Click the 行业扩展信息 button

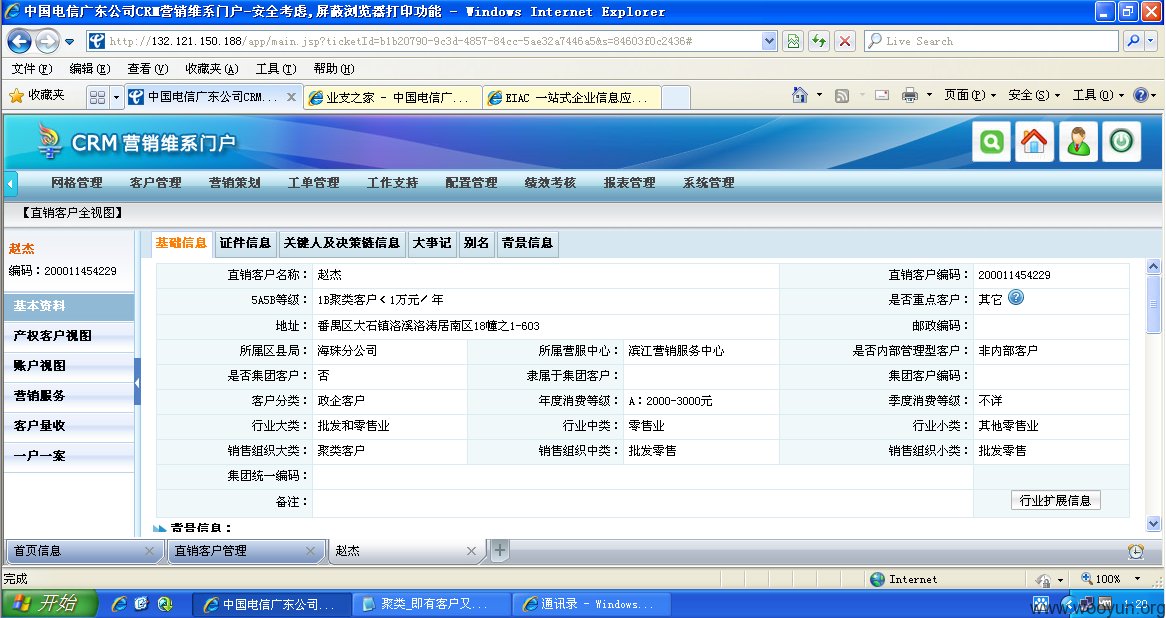point(1055,500)
